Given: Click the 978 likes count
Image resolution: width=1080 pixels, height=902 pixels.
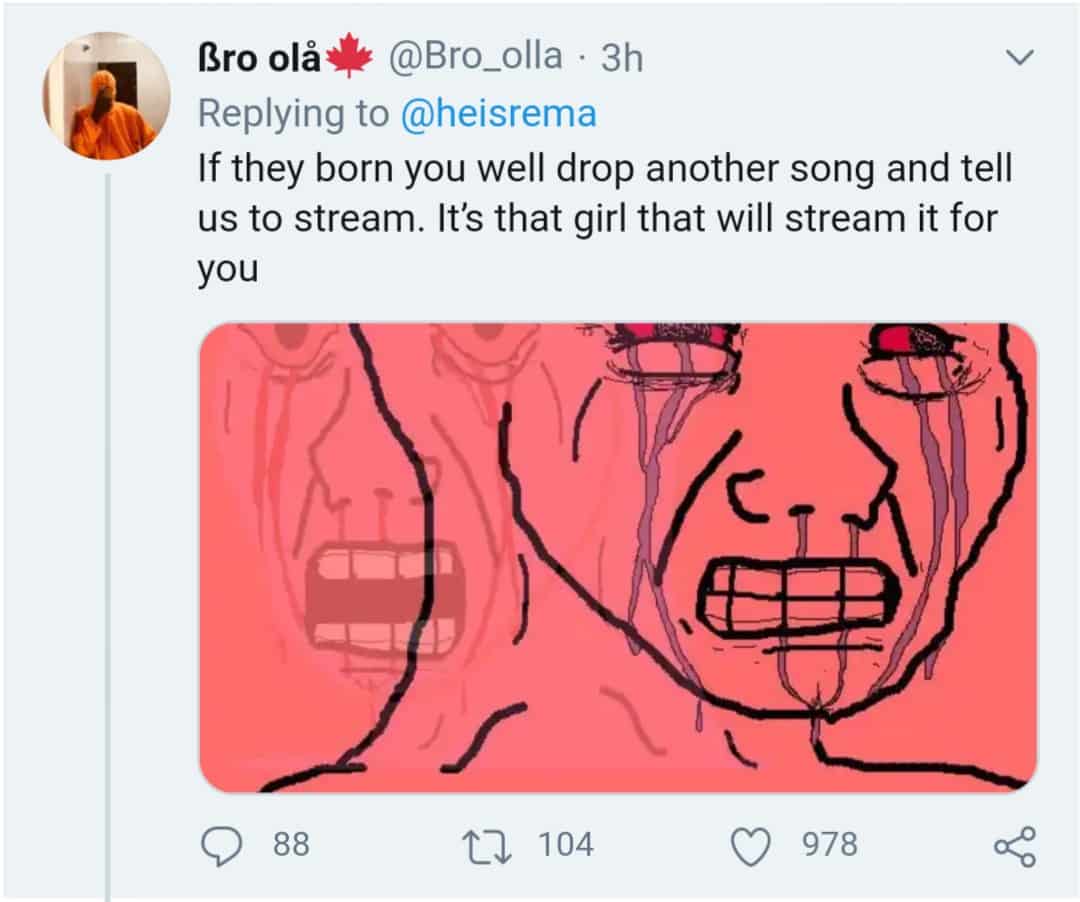Looking at the screenshot, I should tap(830, 845).
